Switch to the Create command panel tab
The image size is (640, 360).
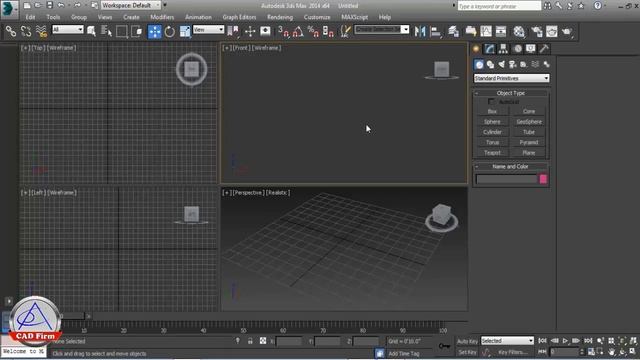(476, 49)
